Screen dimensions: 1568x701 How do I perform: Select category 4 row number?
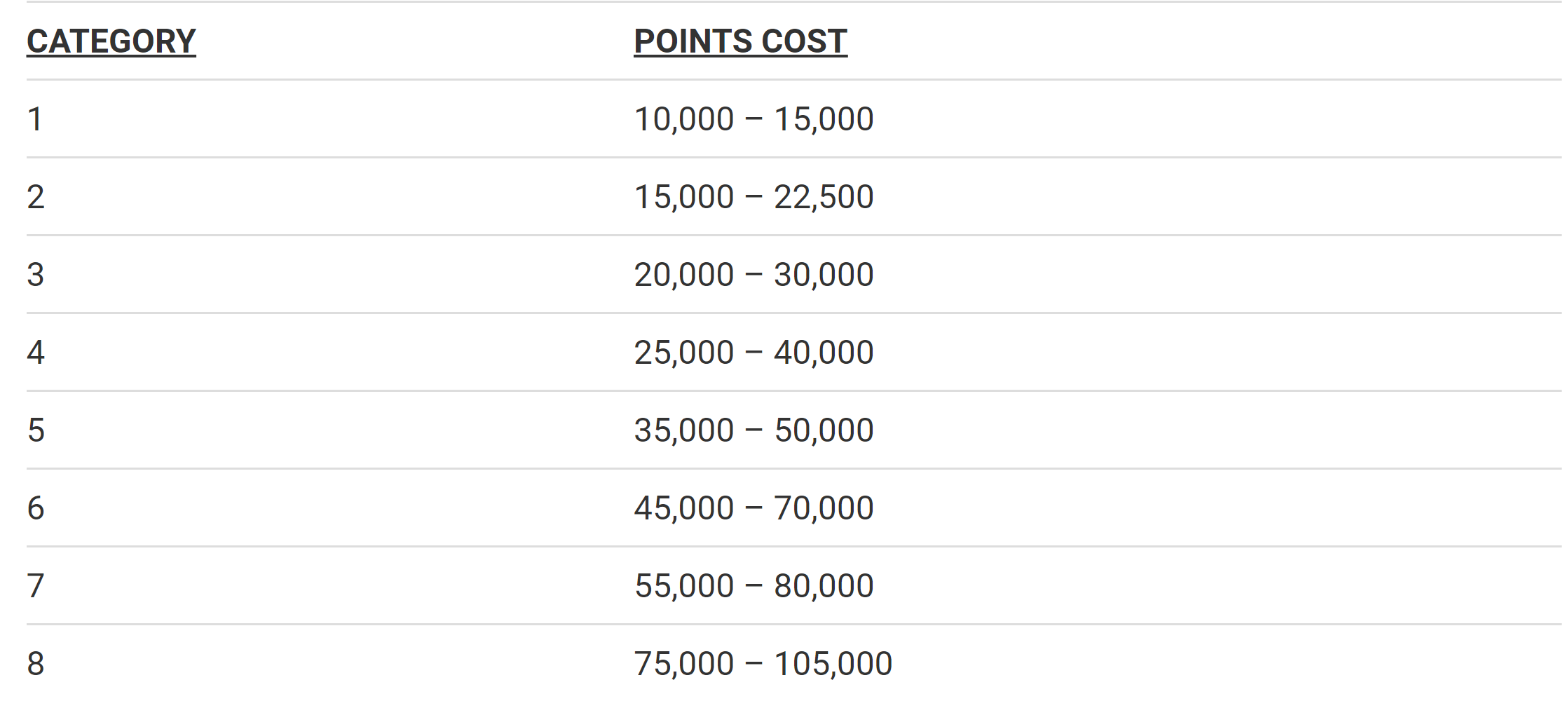tap(36, 353)
